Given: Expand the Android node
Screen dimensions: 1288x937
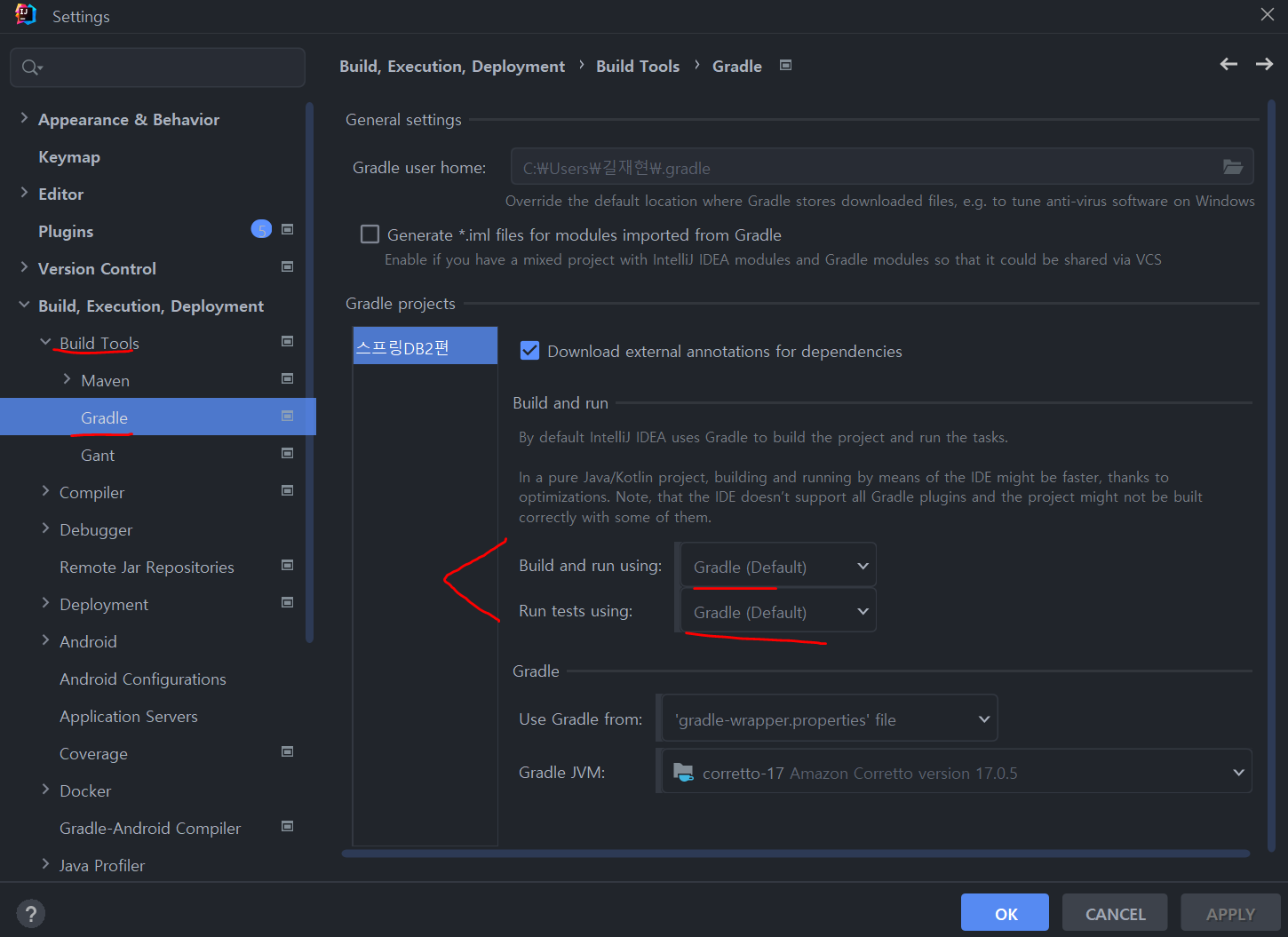Looking at the screenshot, I should (x=45, y=640).
